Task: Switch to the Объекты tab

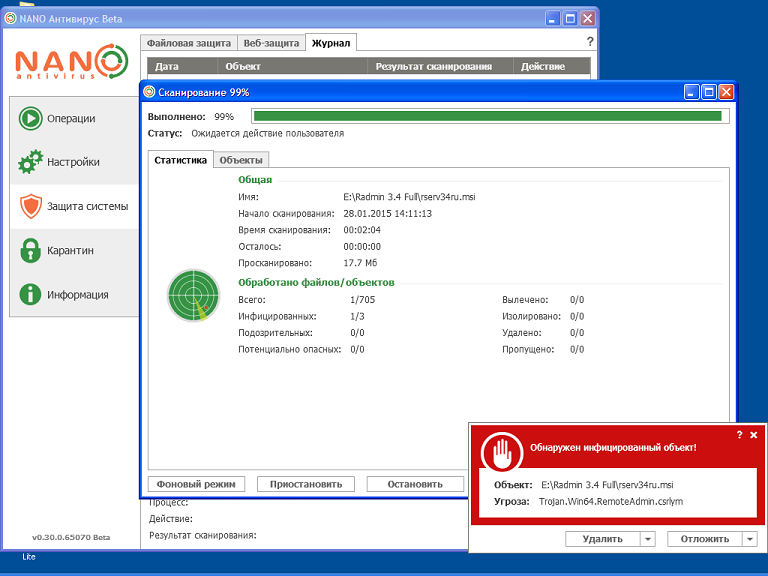Action: click(x=241, y=160)
